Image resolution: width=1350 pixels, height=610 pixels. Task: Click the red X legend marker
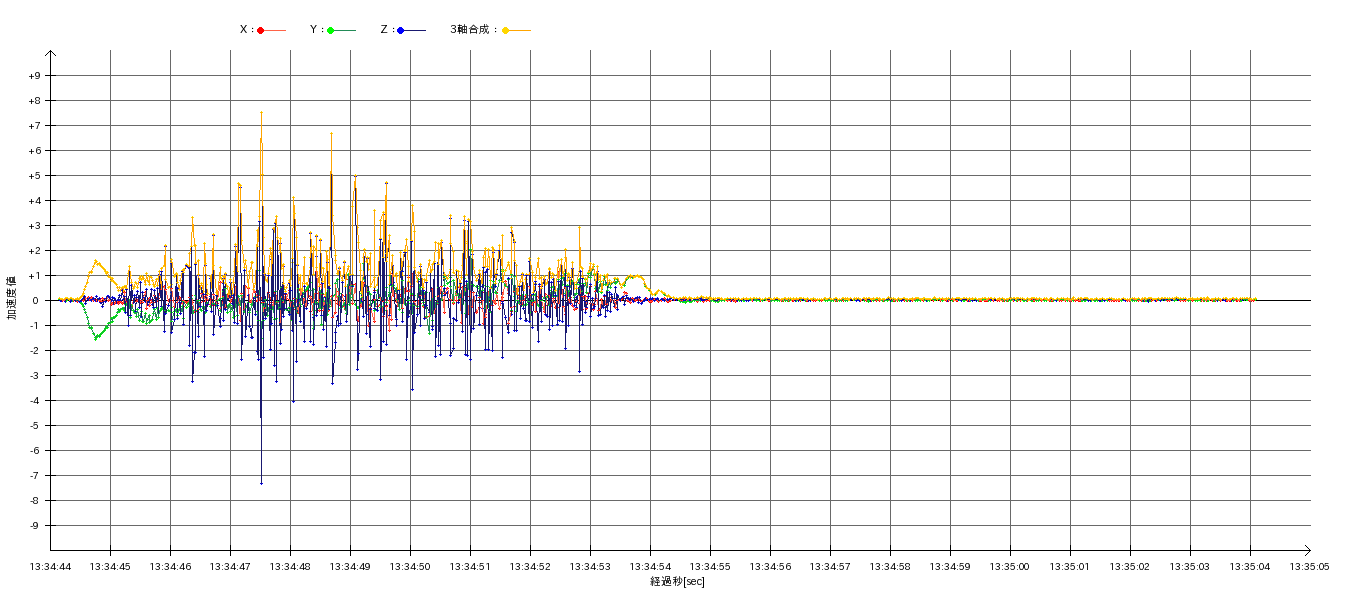click(x=261, y=30)
